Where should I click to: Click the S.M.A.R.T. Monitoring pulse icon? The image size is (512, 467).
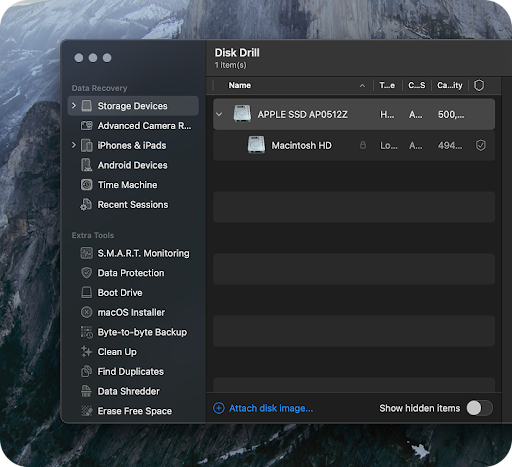point(87,253)
